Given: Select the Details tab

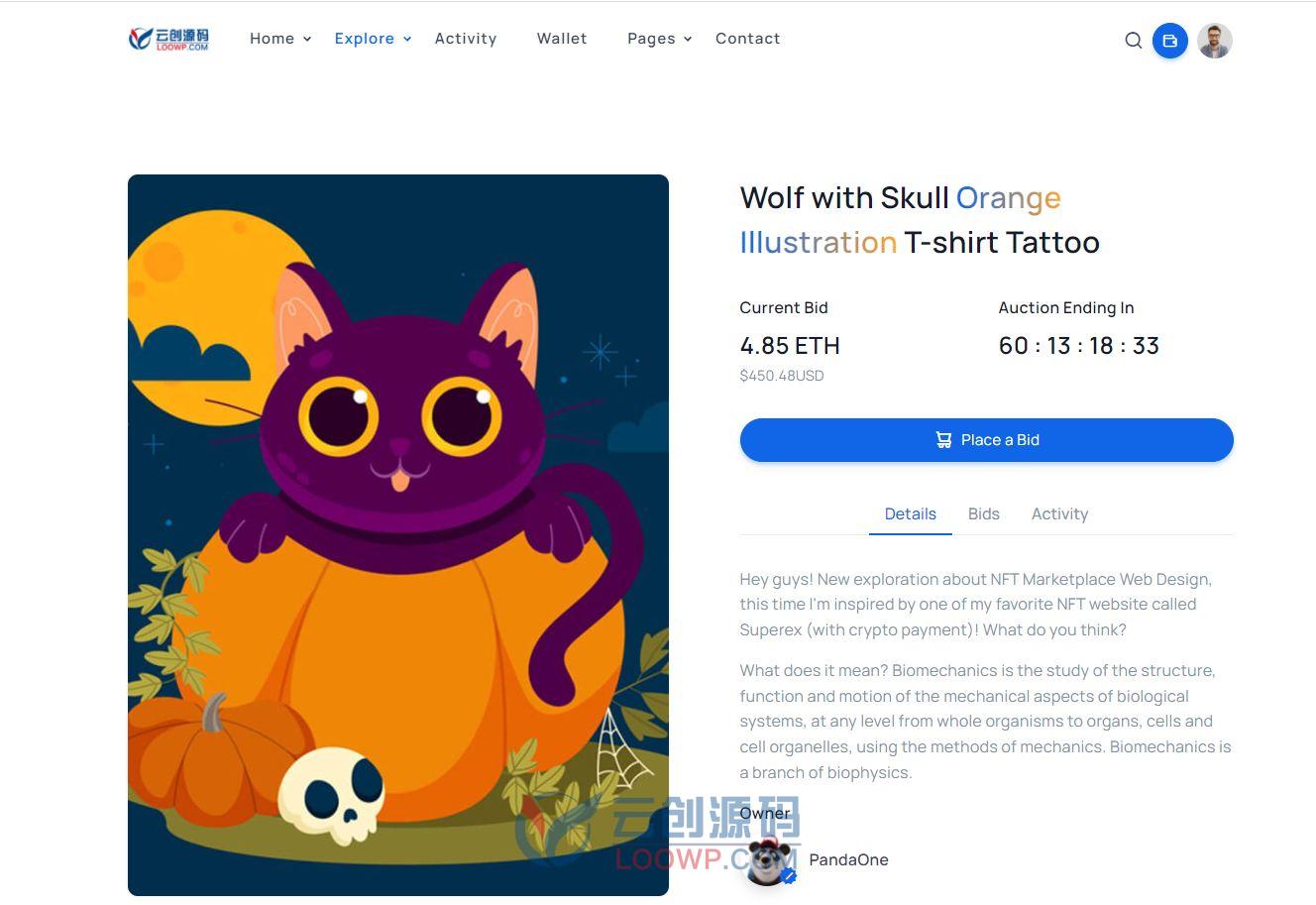Looking at the screenshot, I should pos(911,513).
